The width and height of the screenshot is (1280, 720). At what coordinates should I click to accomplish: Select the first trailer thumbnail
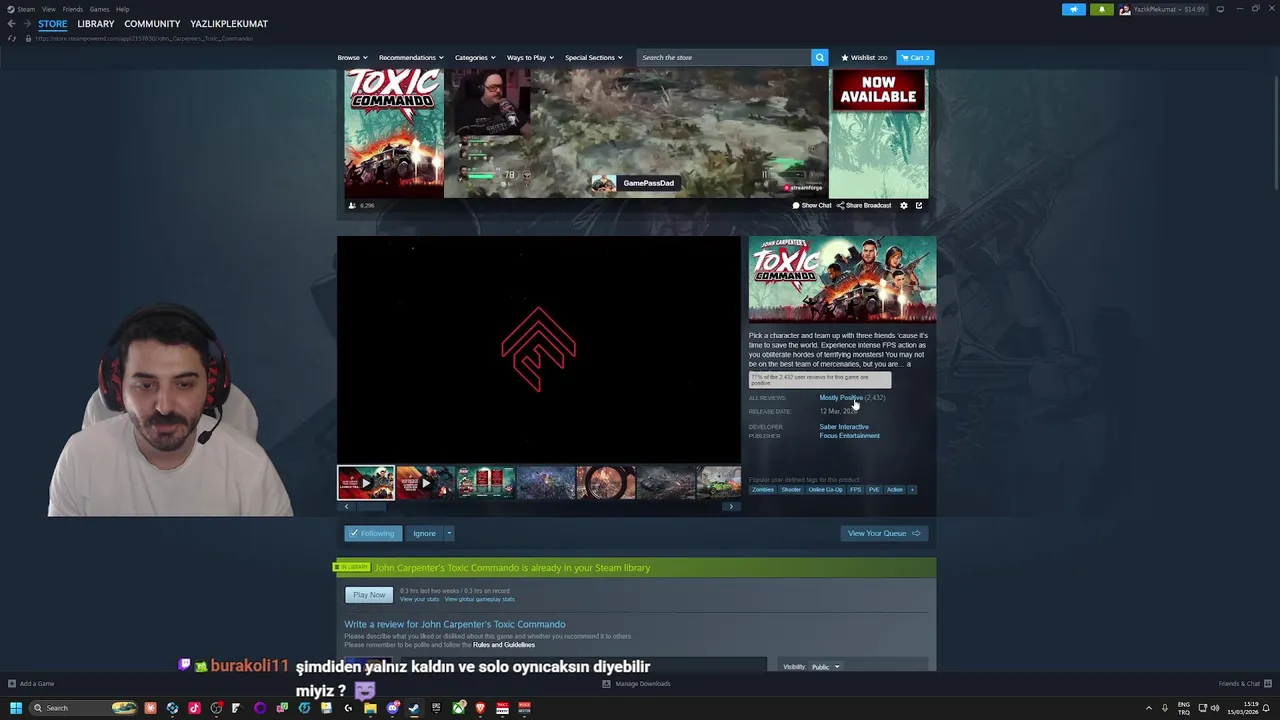coord(366,483)
